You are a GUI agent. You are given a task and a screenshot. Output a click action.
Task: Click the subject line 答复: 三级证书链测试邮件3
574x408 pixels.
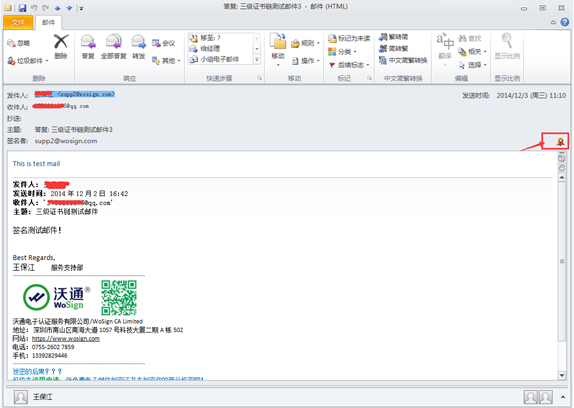tap(74, 130)
